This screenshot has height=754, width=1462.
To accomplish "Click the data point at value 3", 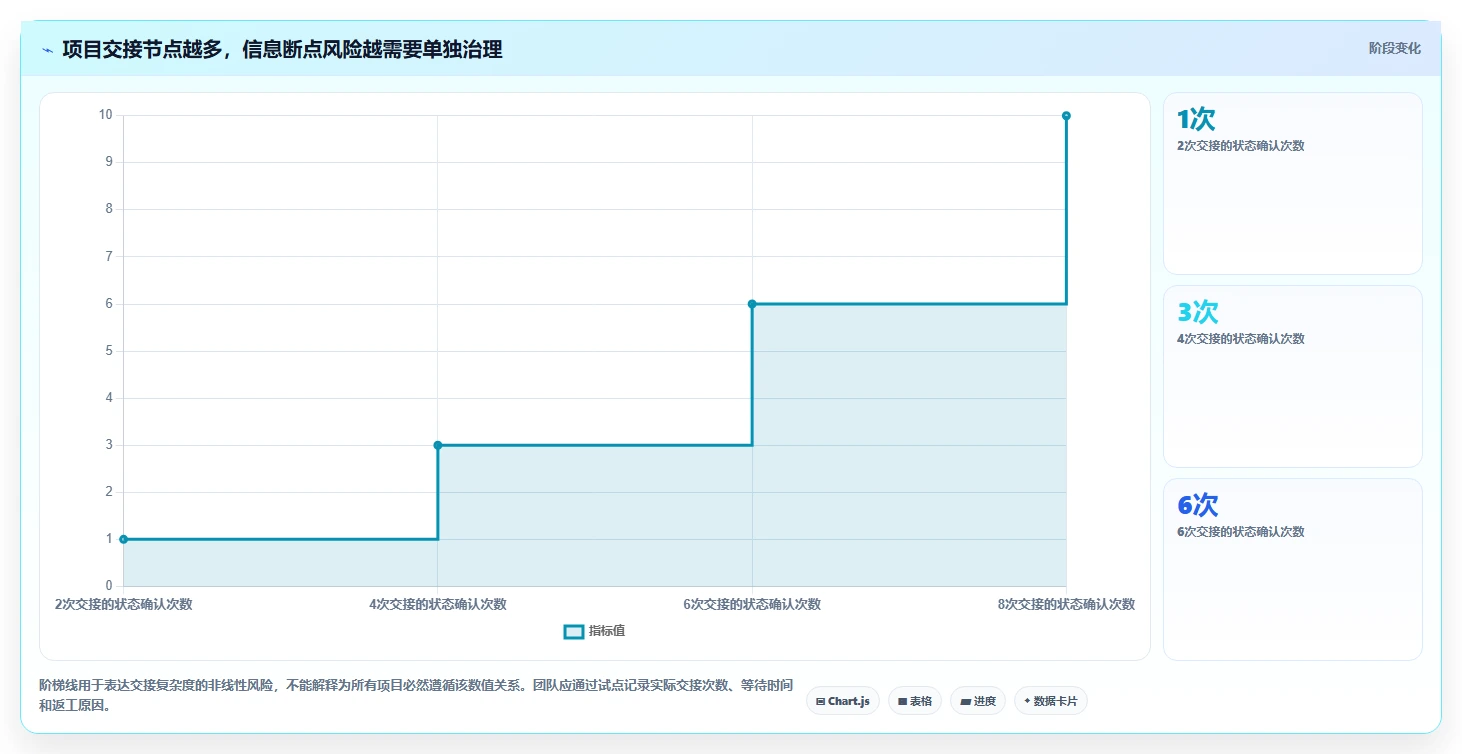I will [438, 445].
